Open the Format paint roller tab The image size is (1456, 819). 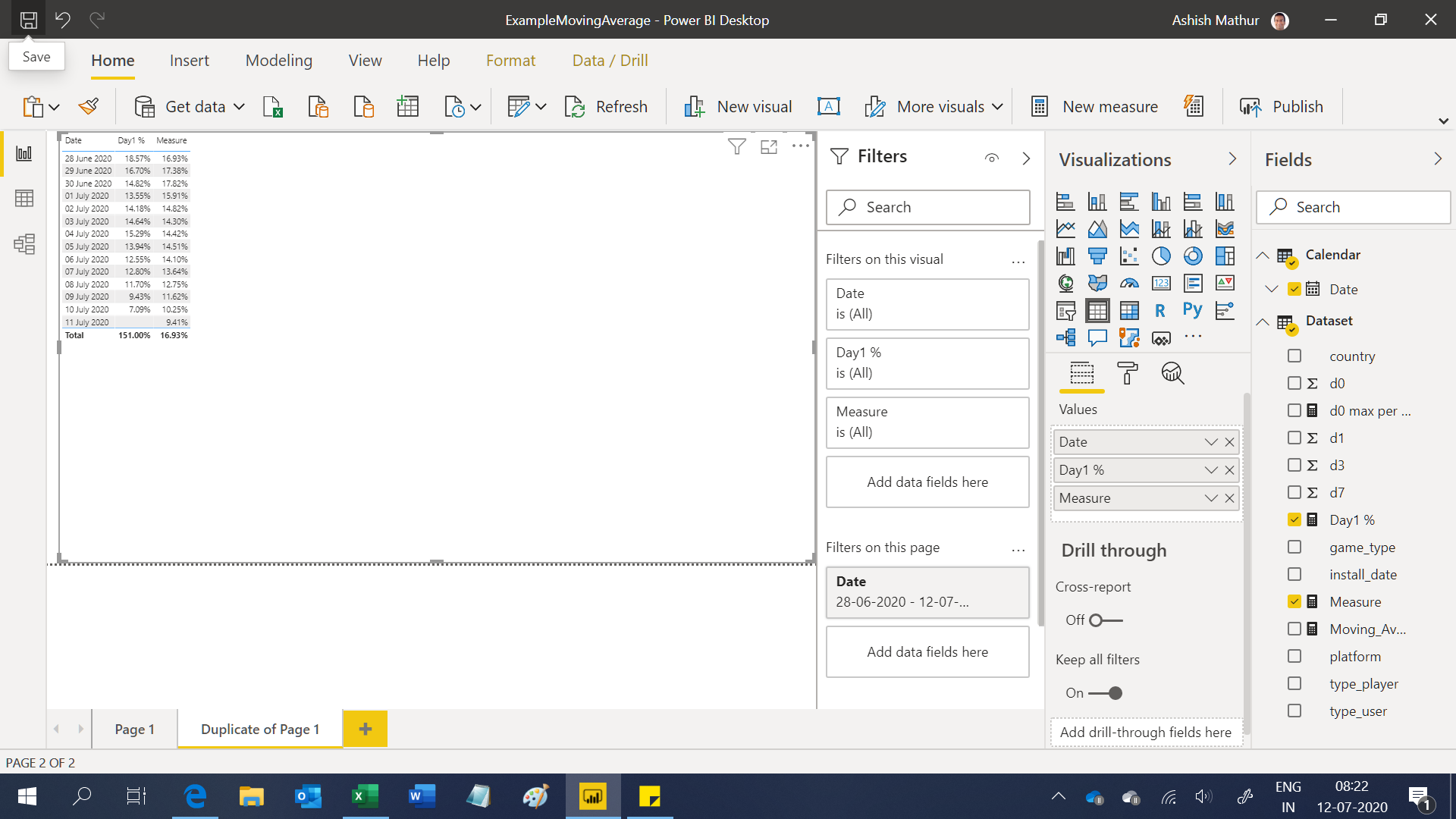1128,373
